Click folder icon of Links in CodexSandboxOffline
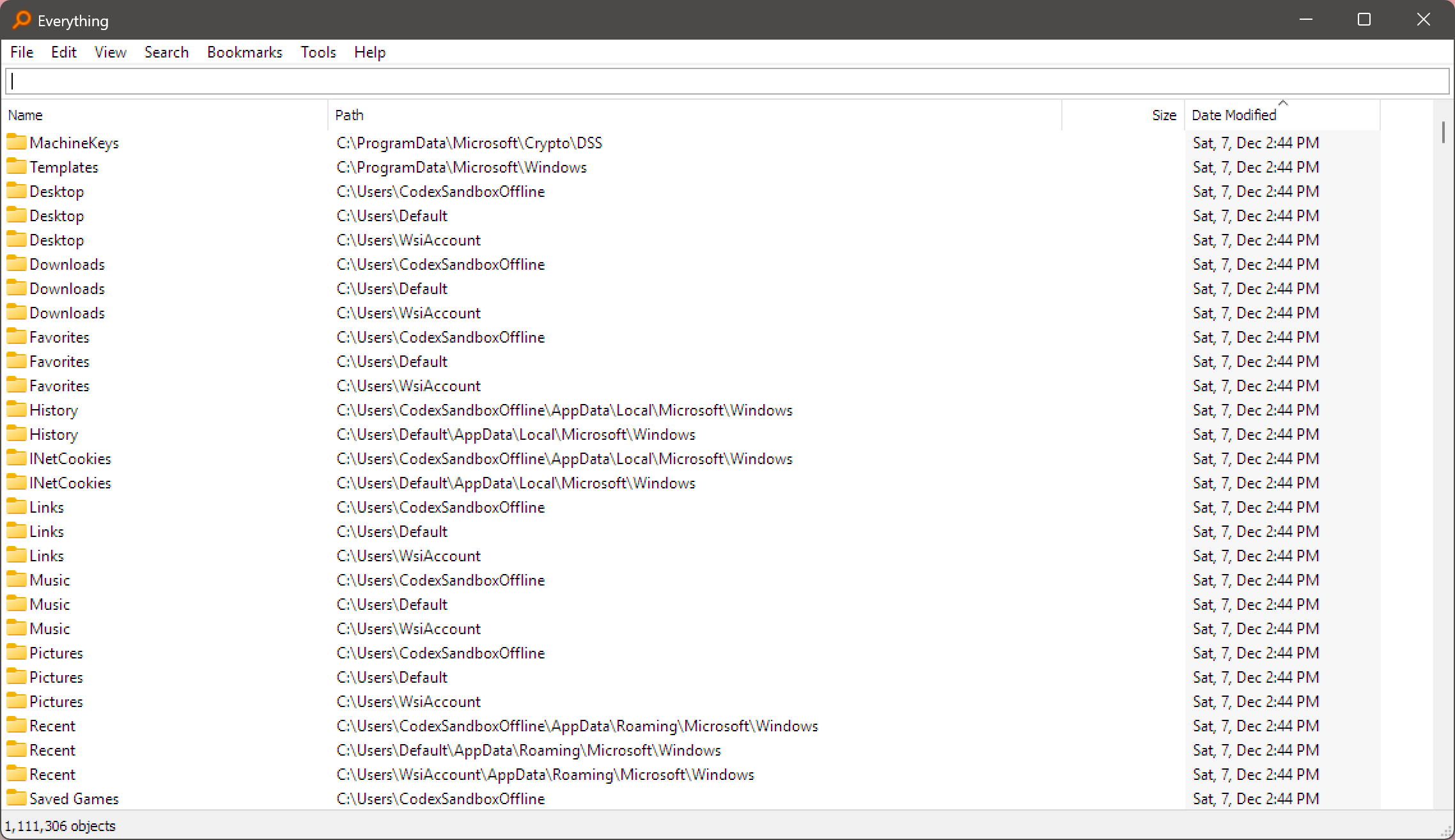This screenshot has width=1455, height=840. (x=17, y=506)
